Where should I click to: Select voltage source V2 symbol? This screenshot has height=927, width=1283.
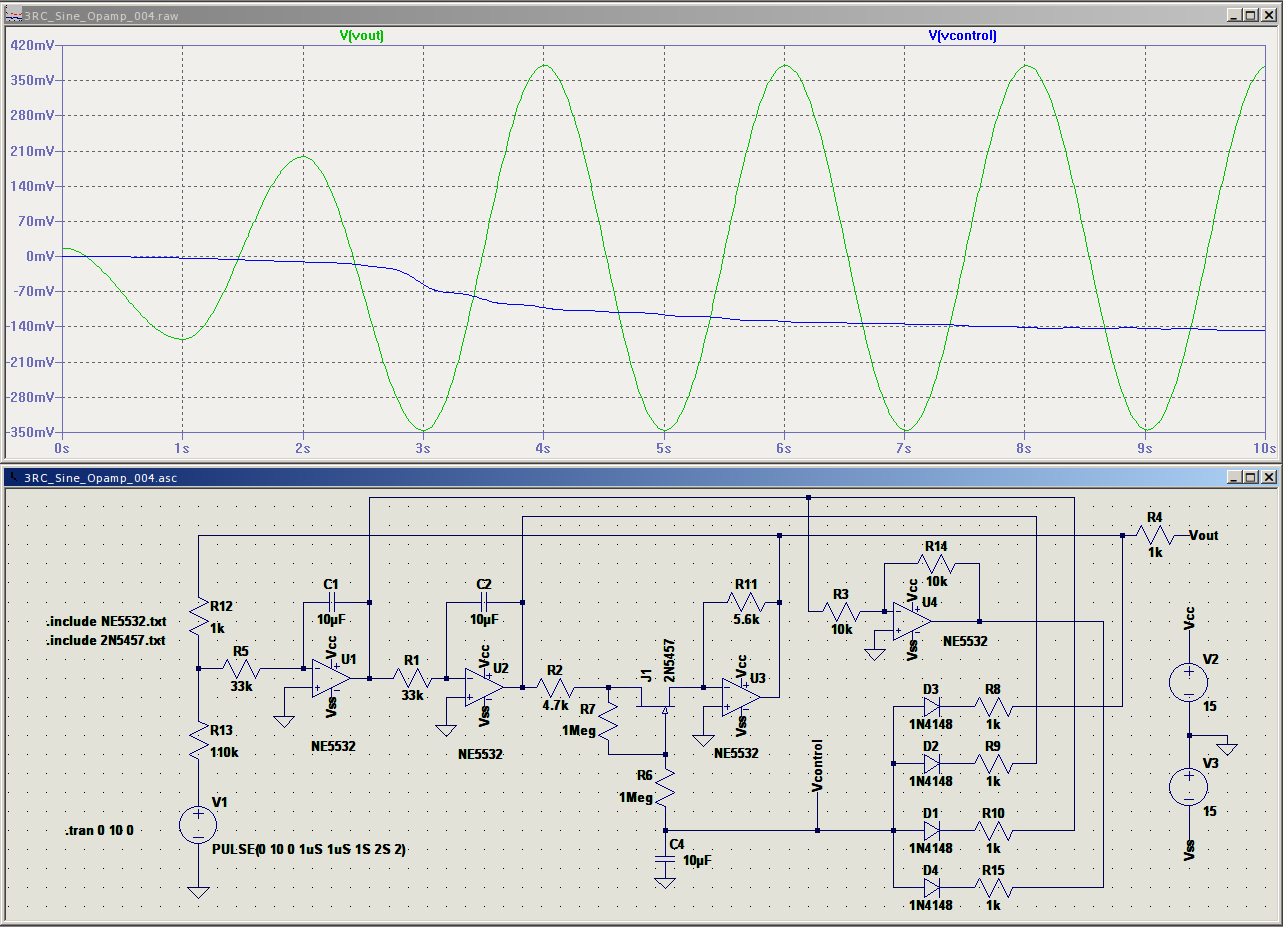coord(1189,683)
